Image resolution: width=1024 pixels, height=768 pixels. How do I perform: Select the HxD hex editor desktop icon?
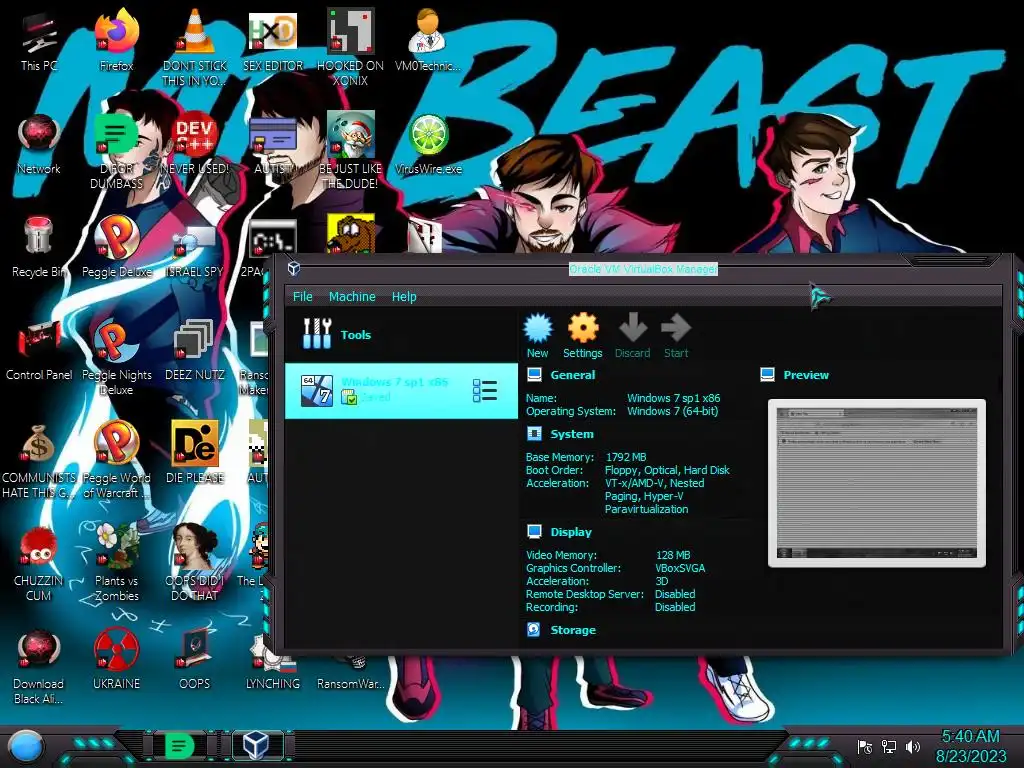(273, 40)
